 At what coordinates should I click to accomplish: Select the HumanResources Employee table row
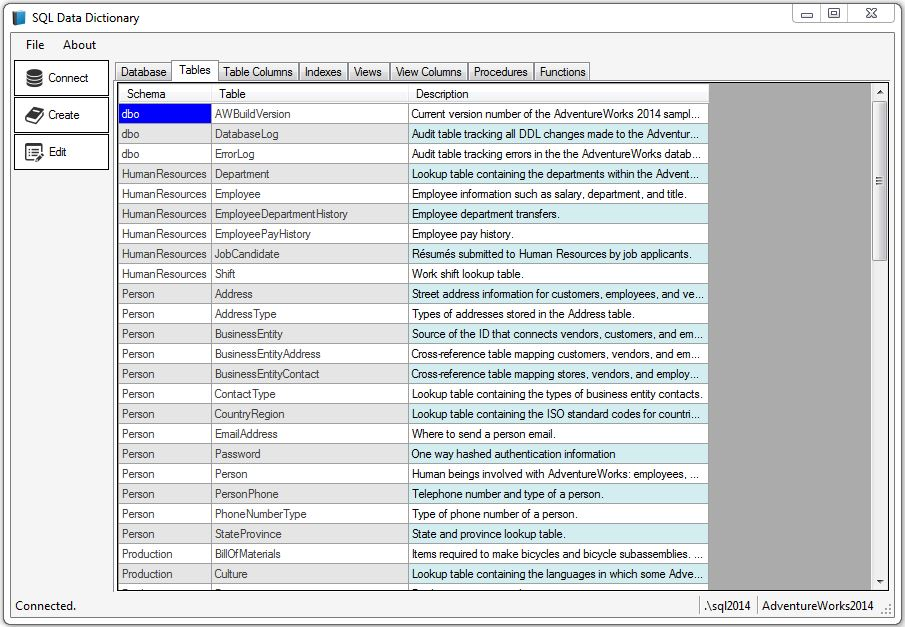point(300,193)
